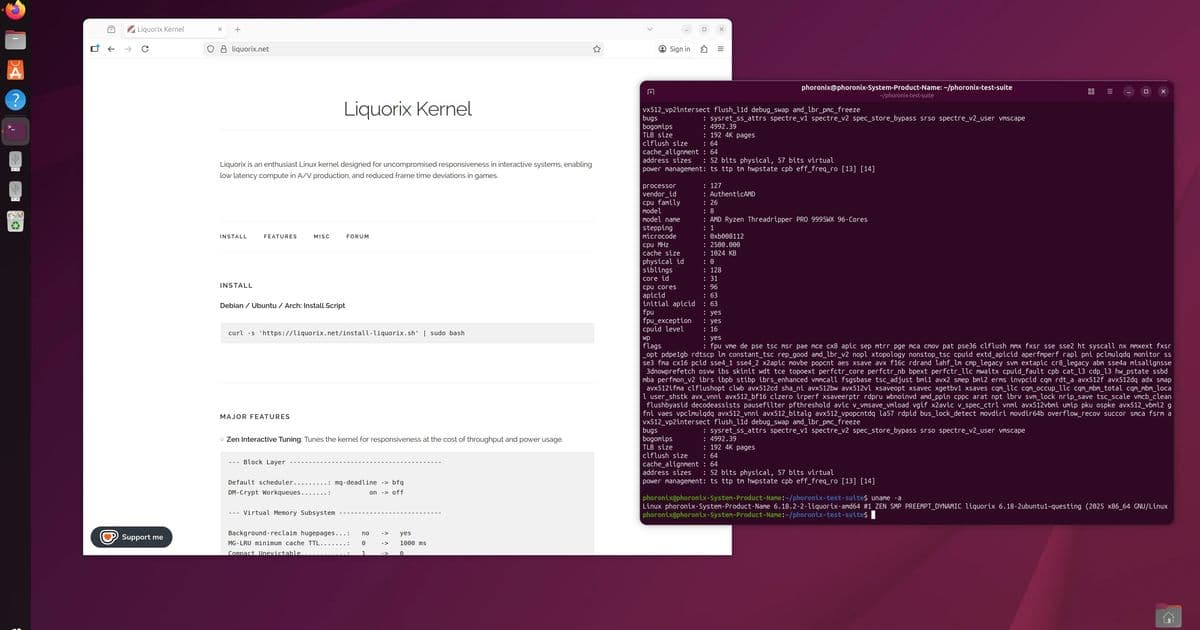Toggle the Firefox sidebar panel

coord(94,48)
